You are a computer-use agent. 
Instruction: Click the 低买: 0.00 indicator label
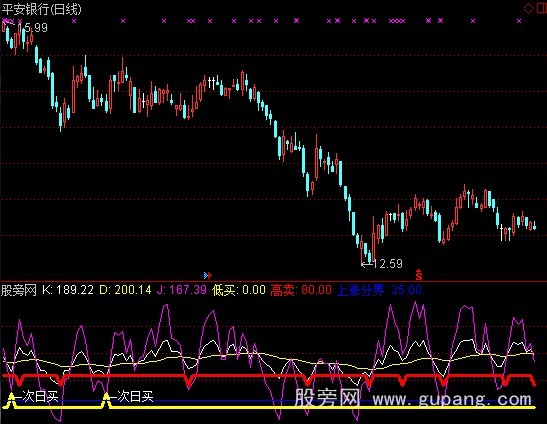click(x=239, y=290)
